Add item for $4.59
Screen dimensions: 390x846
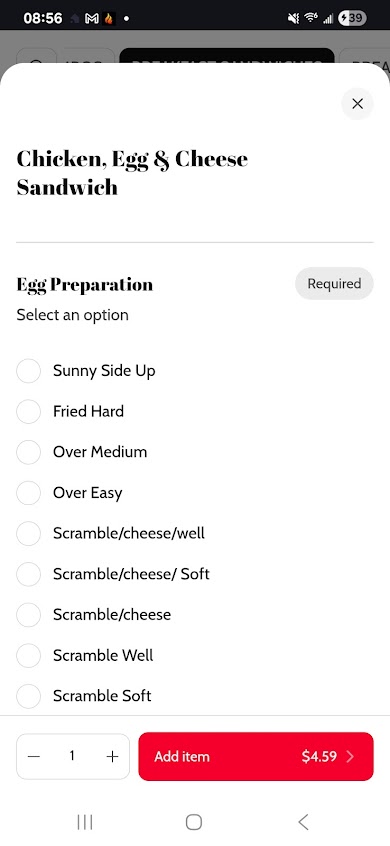coord(256,756)
